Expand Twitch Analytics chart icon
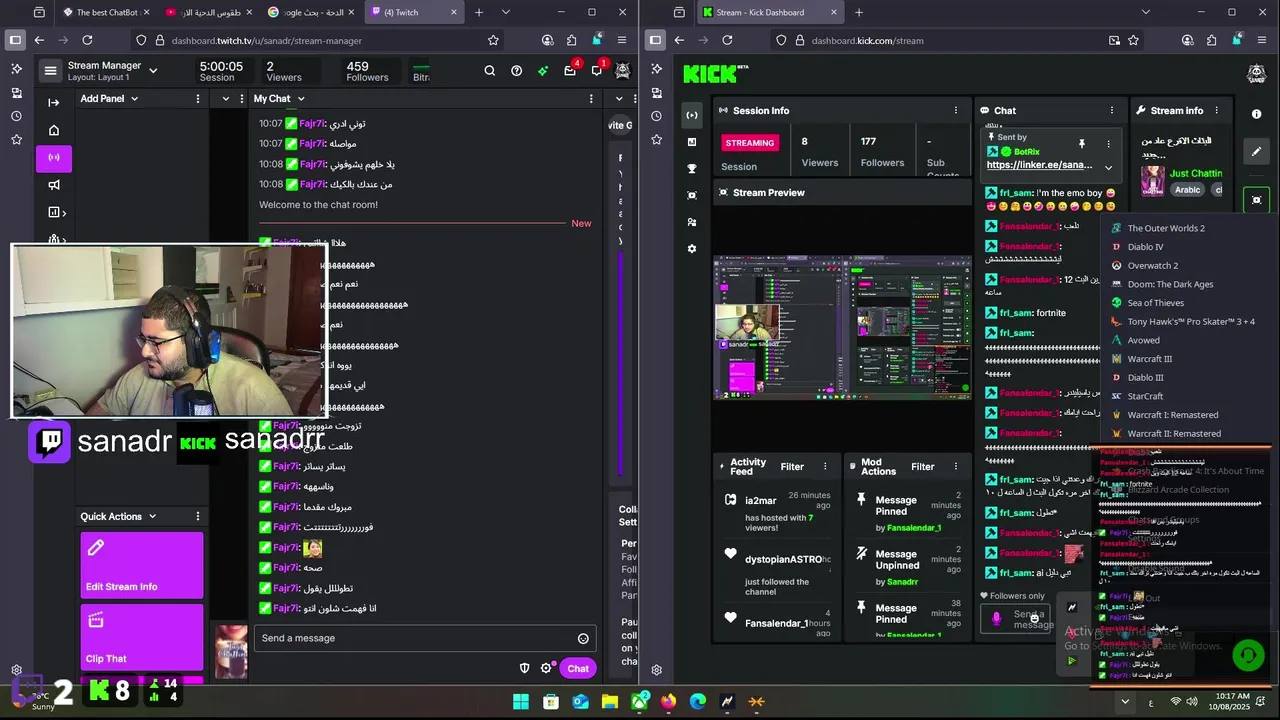The height and width of the screenshot is (720, 1280). tap(56, 212)
